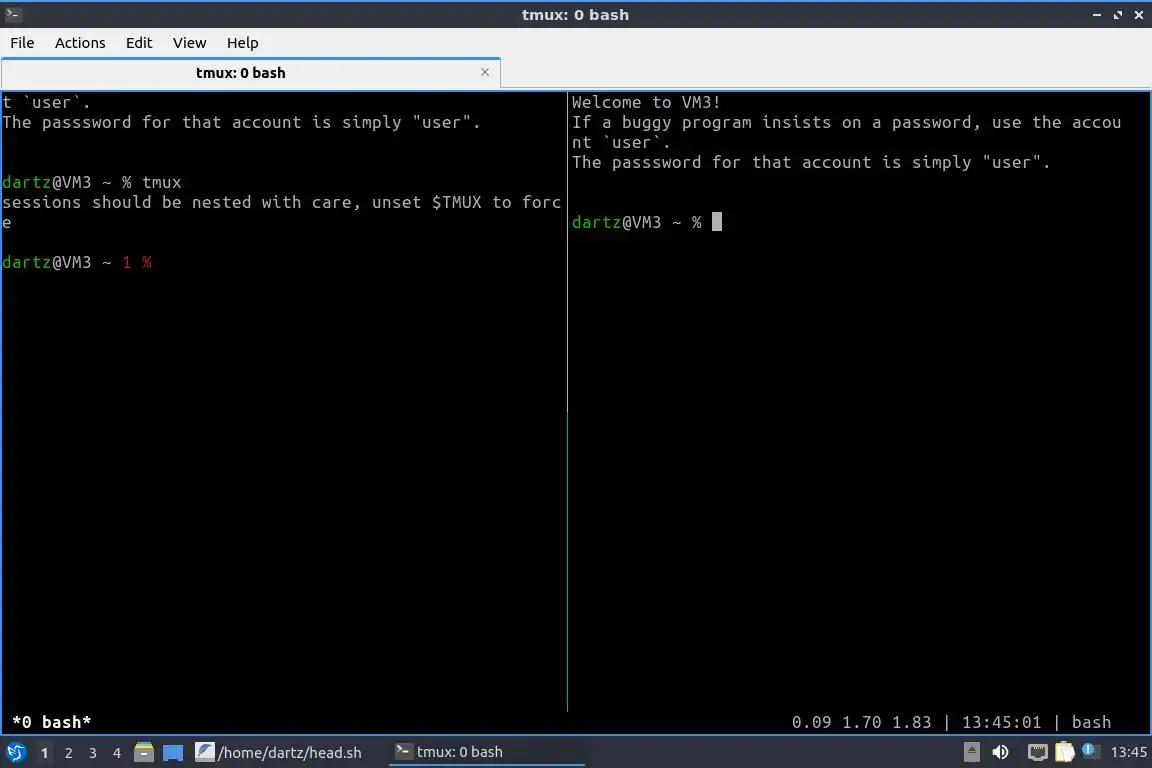Click the 'tmux: 0 bash' taskbar button
Viewport: 1152px width, 768px height.
pos(486,753)
